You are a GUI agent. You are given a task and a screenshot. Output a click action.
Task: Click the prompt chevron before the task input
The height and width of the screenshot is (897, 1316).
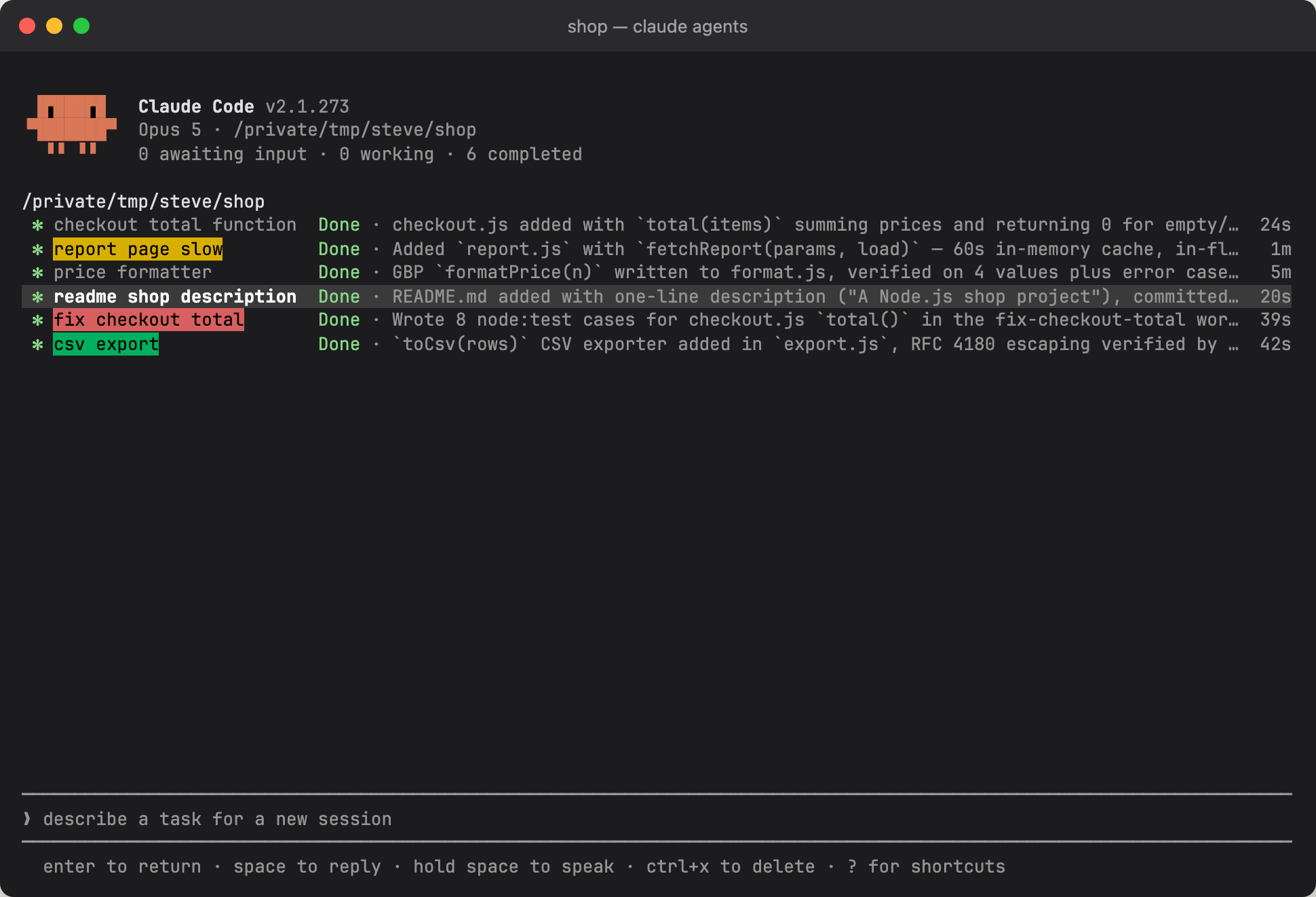[27, 819]
